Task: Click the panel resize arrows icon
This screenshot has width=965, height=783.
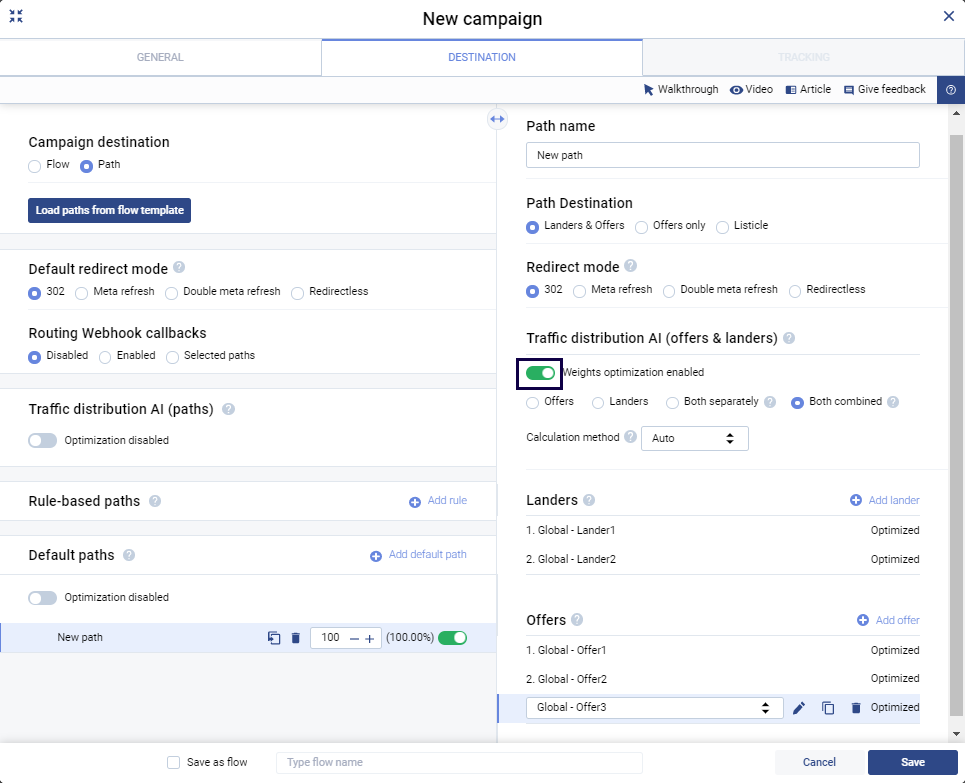Action: (x=497, y=119)
